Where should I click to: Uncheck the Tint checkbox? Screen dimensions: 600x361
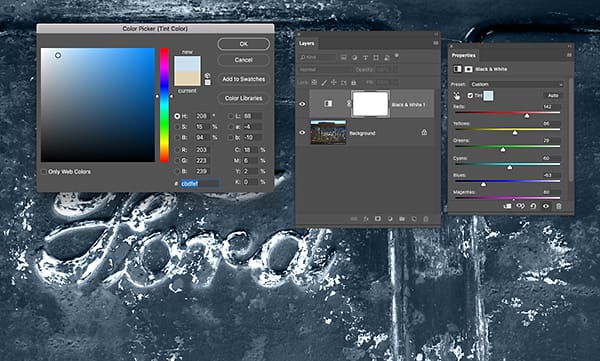click(x=470, y=95)
